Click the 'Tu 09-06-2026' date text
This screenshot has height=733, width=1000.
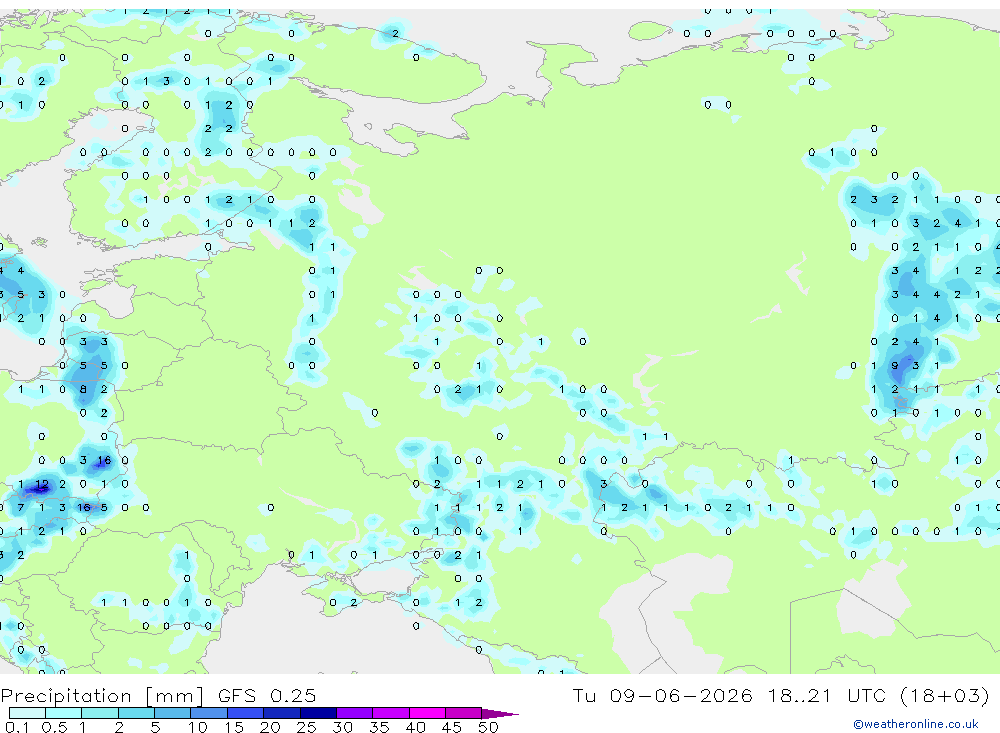coord(663,695)
